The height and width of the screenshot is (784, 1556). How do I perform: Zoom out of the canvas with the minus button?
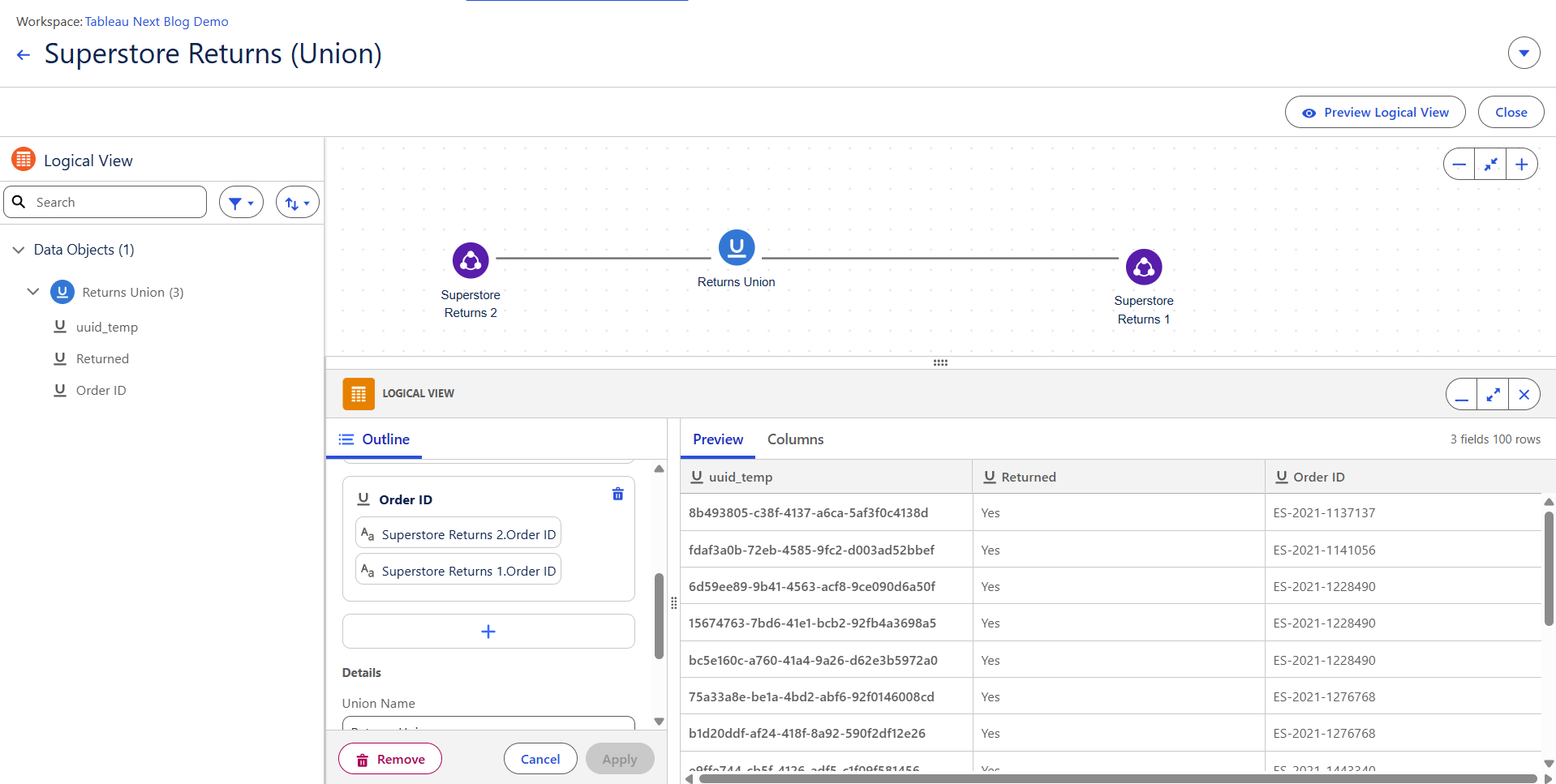click(x=1459, y=165)
